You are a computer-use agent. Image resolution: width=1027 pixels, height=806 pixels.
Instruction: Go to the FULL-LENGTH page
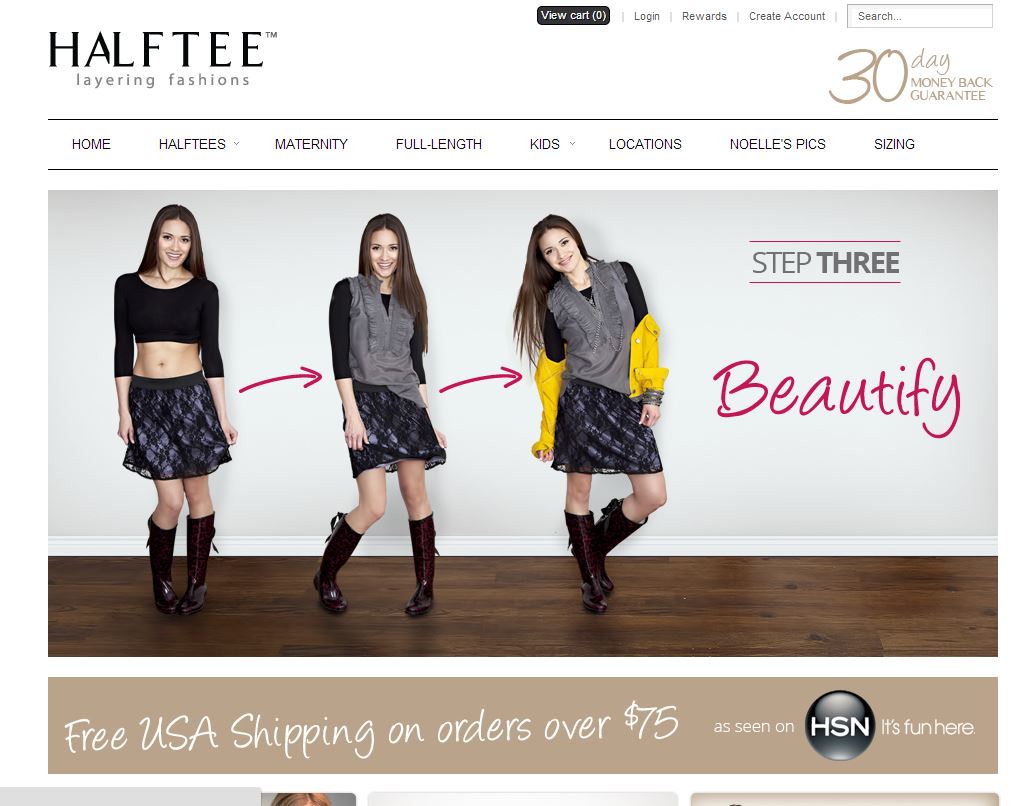point(439,144)
